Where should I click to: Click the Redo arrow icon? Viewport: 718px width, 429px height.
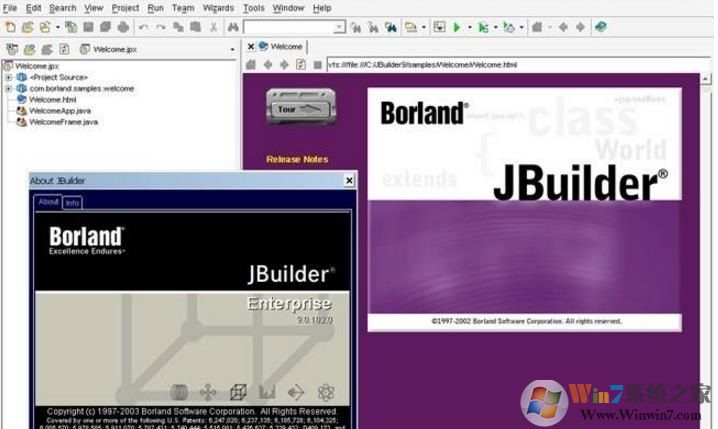click(x=161, y=27)
